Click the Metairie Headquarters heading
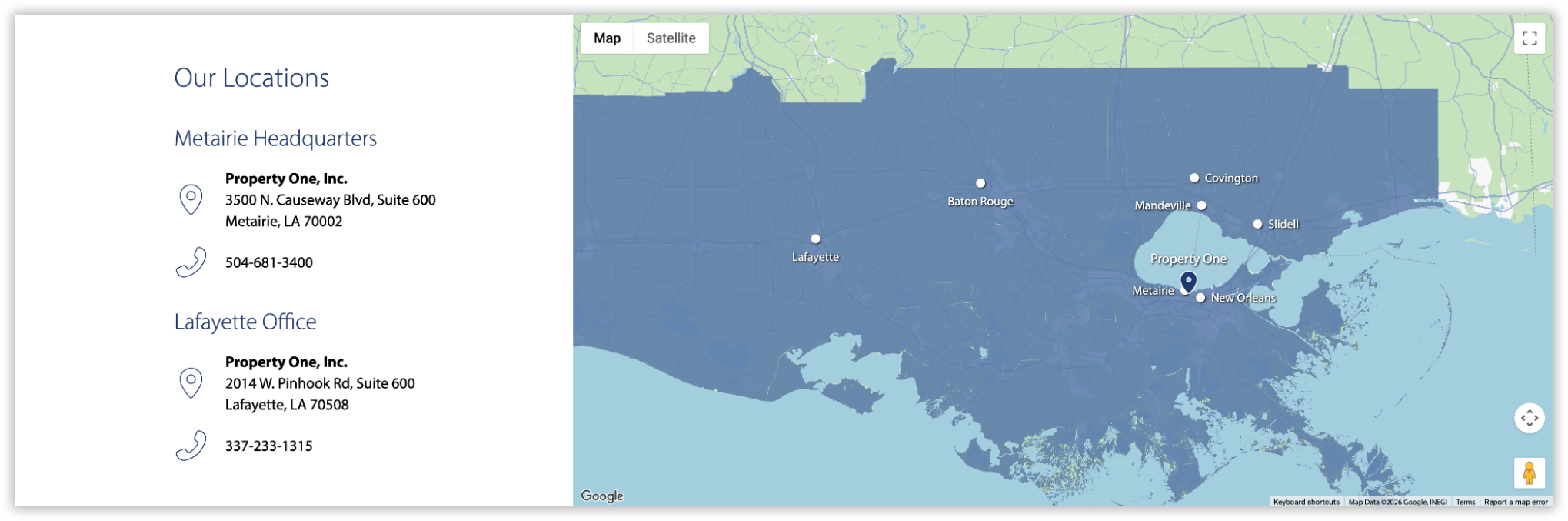 pyautogui.click(x=275, y=139)
